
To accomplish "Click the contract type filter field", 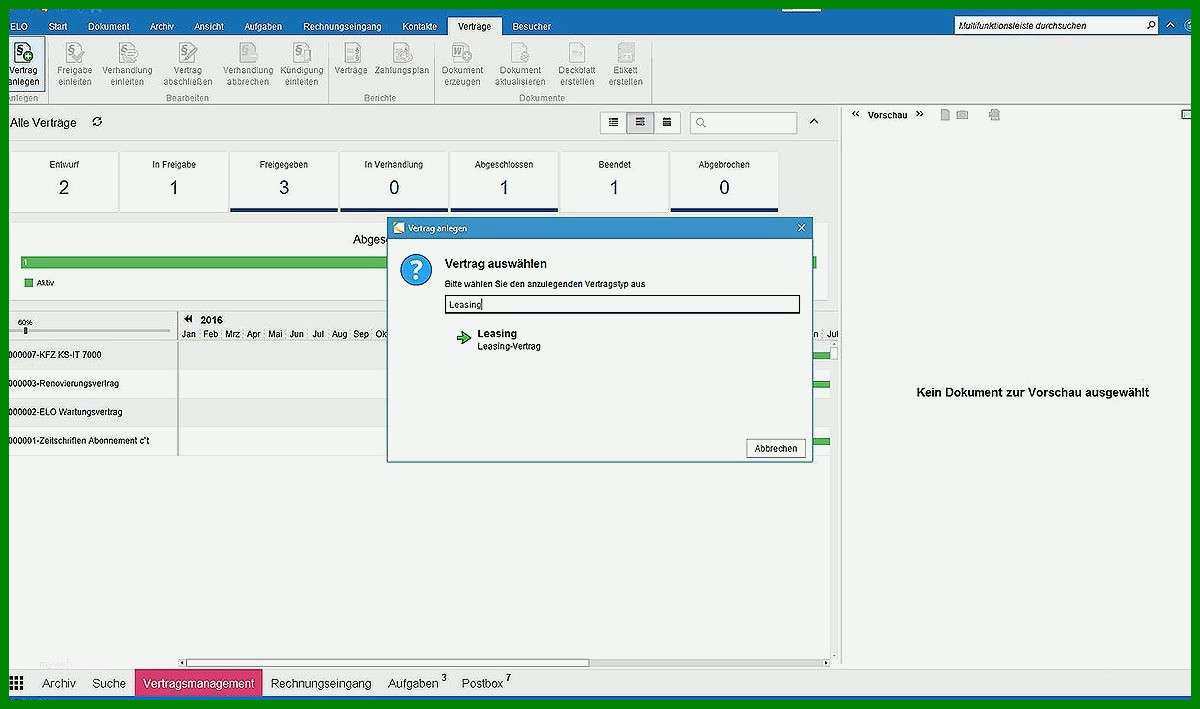I will [622, 304].
